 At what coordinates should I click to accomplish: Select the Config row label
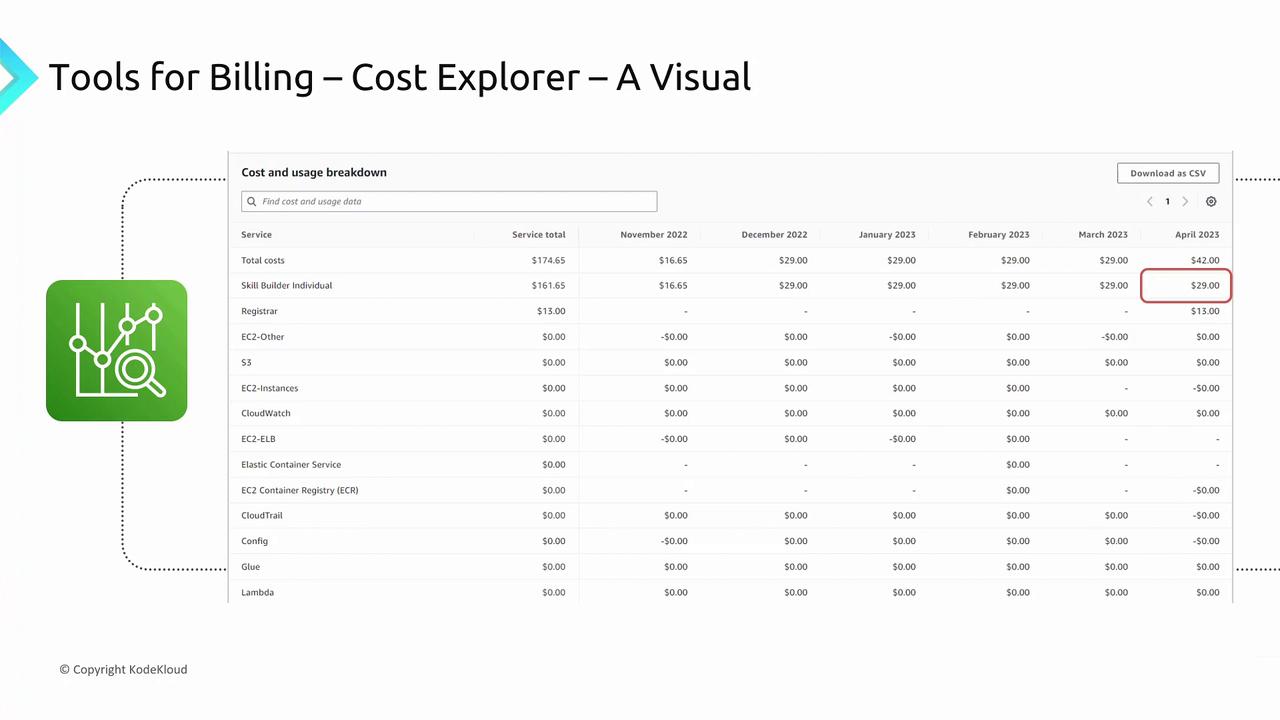(255, 541)
